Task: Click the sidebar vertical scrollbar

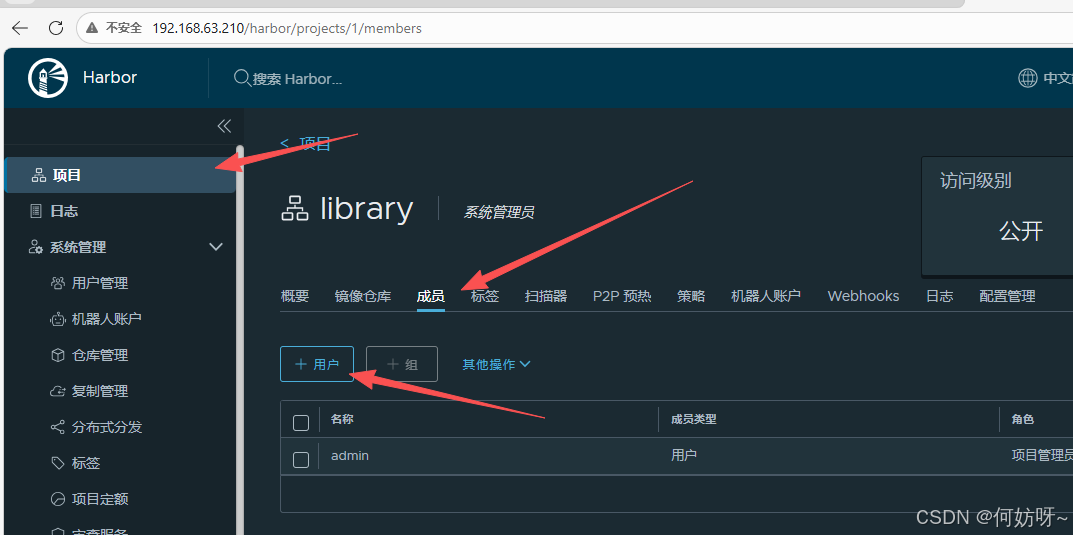Action: [x=240, y=340]
